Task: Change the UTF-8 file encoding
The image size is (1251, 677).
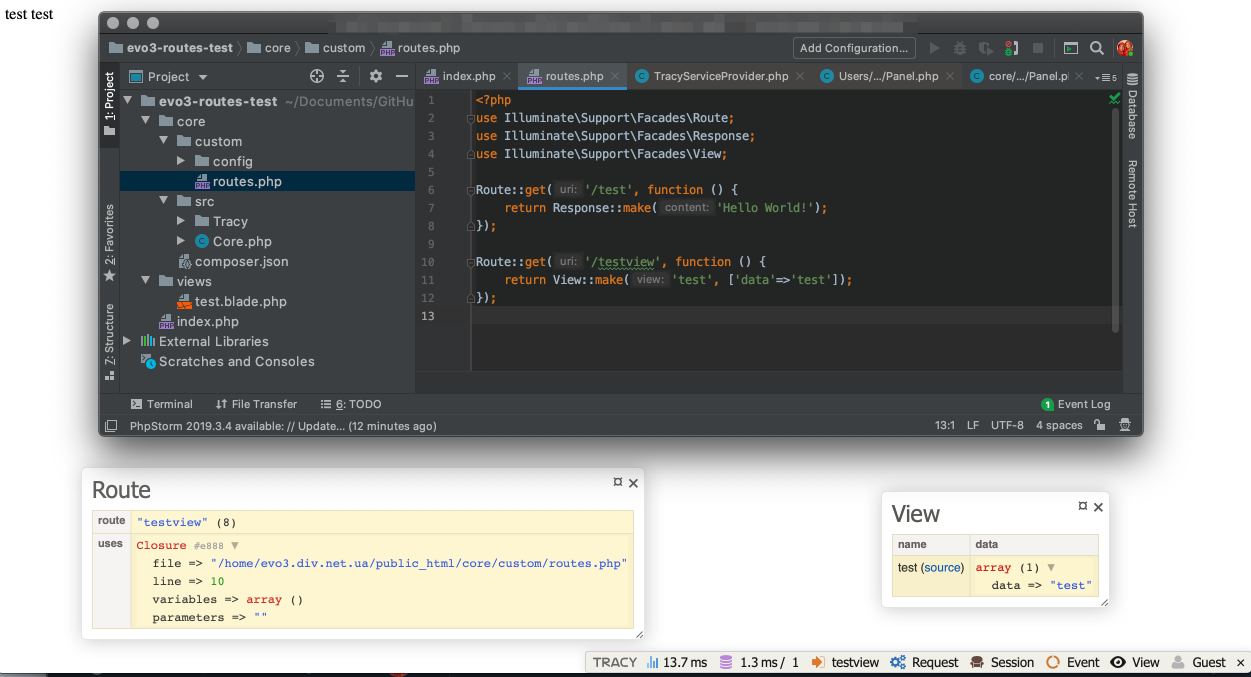Action: pyautogui.click(x=1007, y=425)
